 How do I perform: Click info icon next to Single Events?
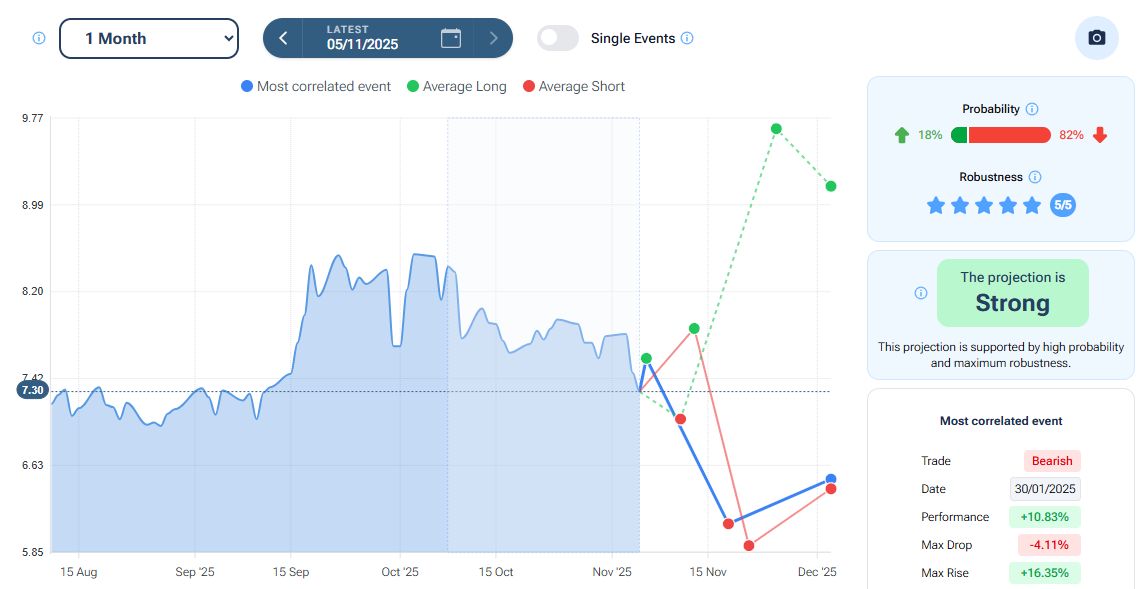point(687,38)
